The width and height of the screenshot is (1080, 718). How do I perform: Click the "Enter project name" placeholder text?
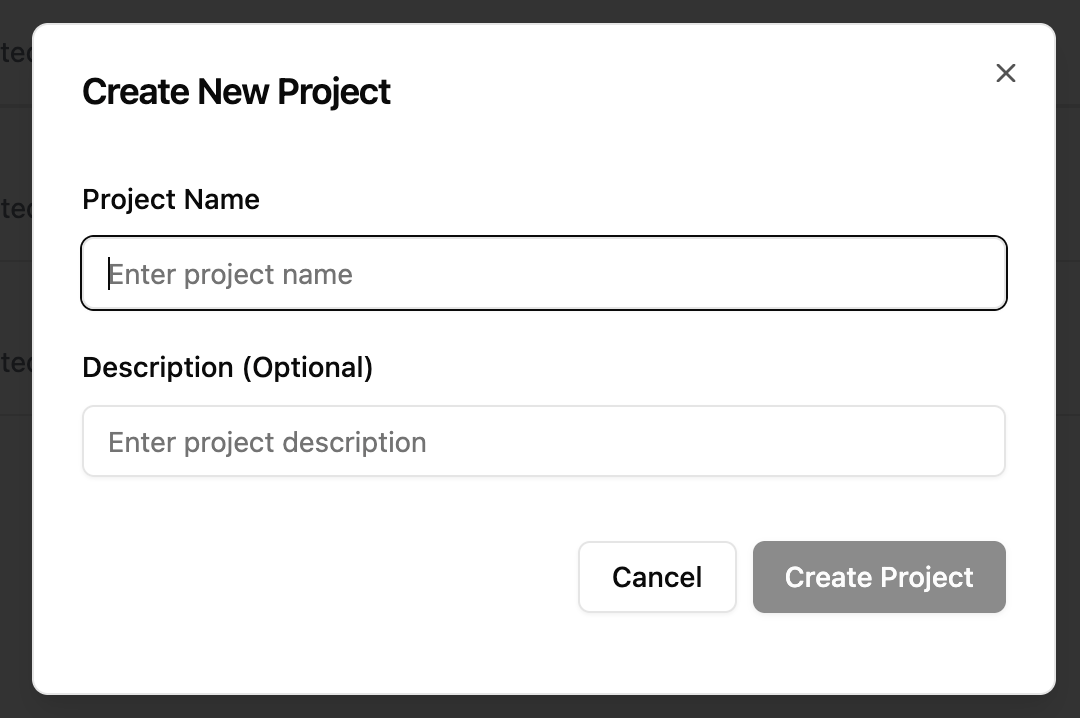click(231, 275)
